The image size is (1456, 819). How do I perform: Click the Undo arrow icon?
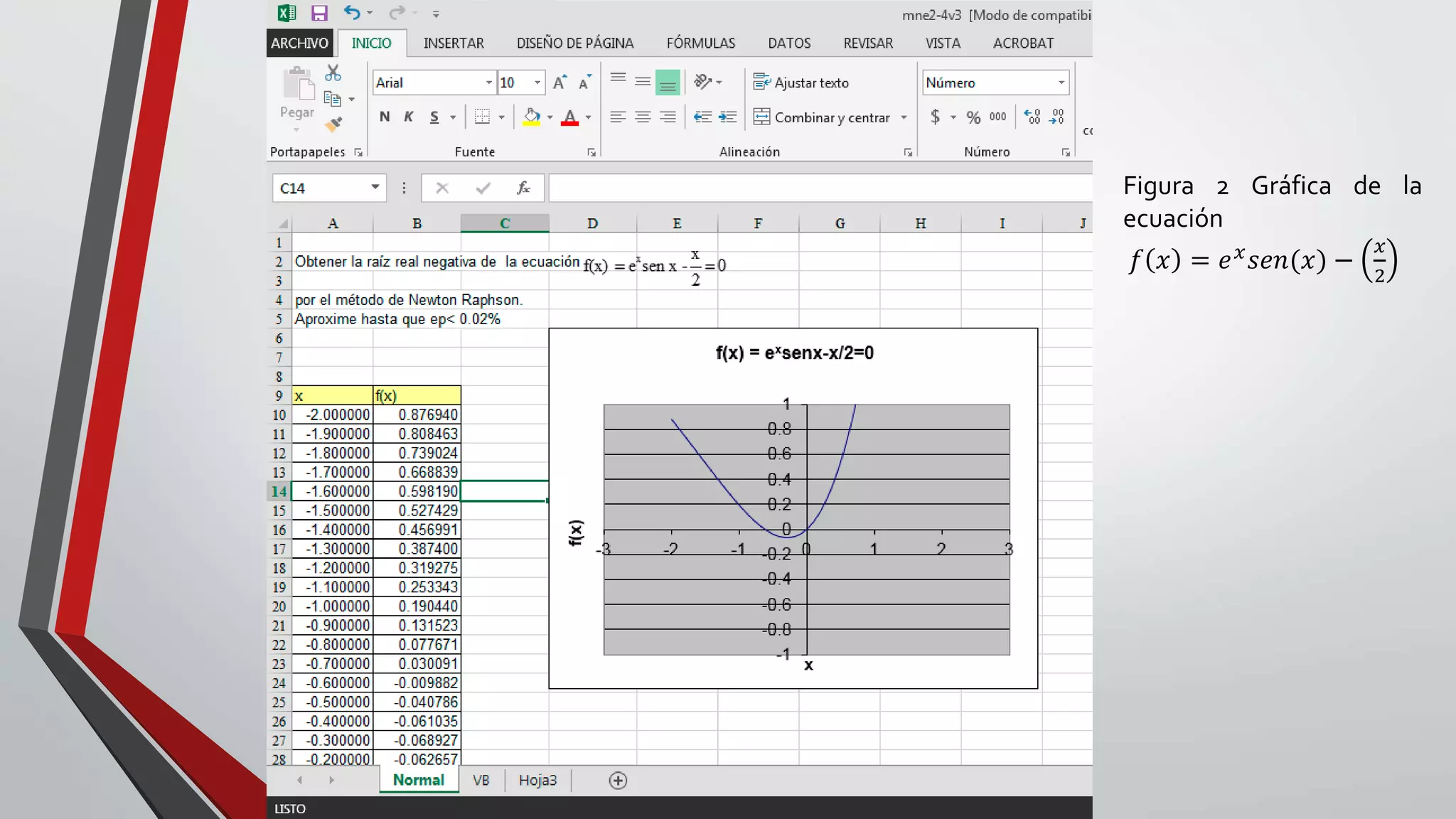352,12
